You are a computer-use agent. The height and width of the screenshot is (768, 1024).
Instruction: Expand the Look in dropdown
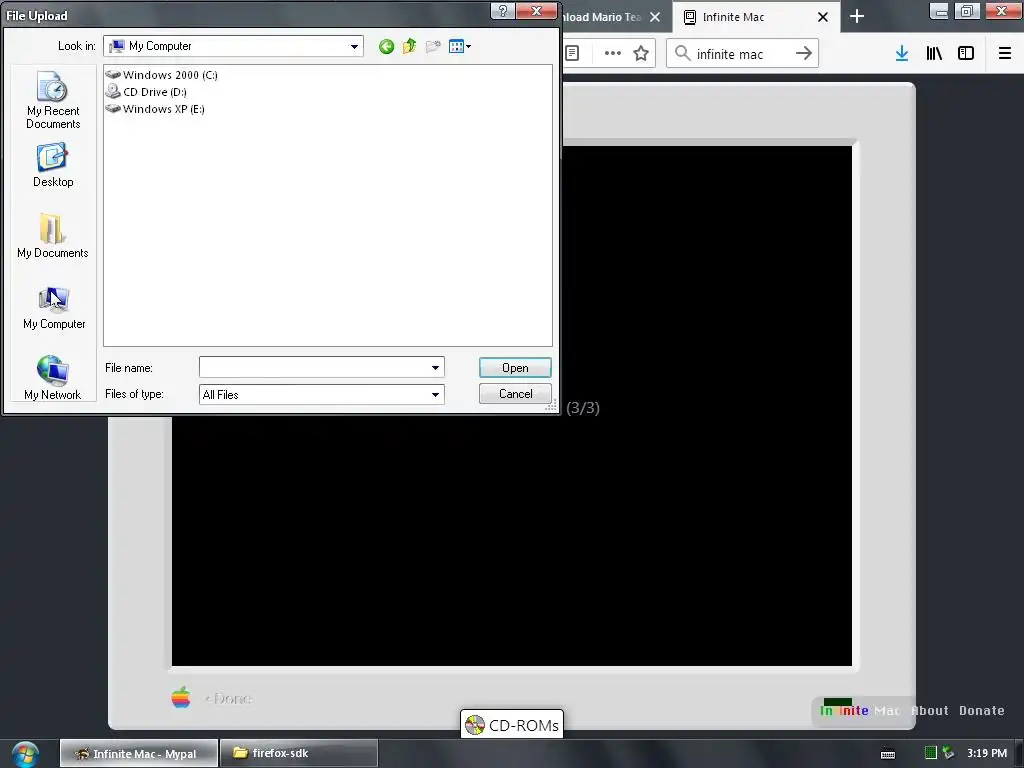pos(354,46)
